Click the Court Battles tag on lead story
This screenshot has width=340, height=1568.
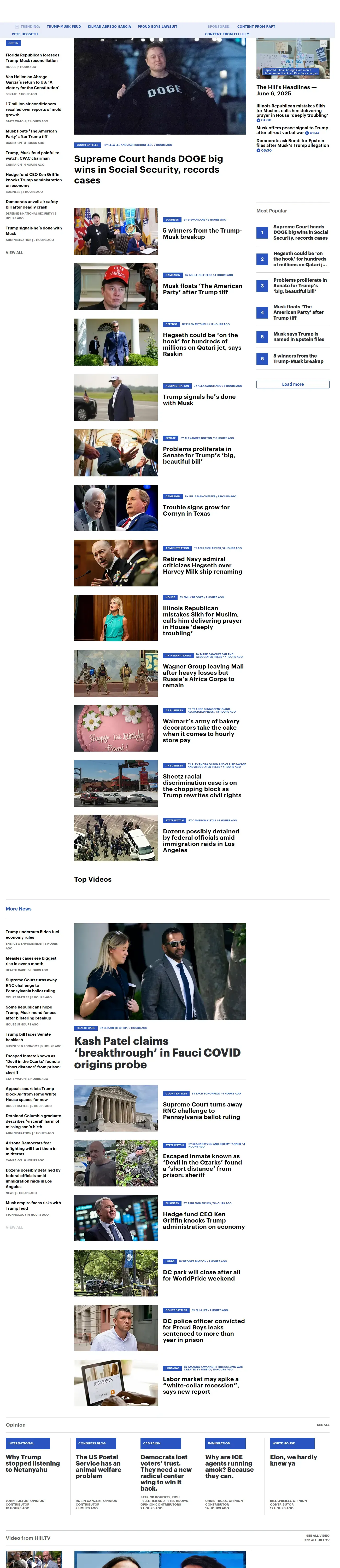click(87, 145)
